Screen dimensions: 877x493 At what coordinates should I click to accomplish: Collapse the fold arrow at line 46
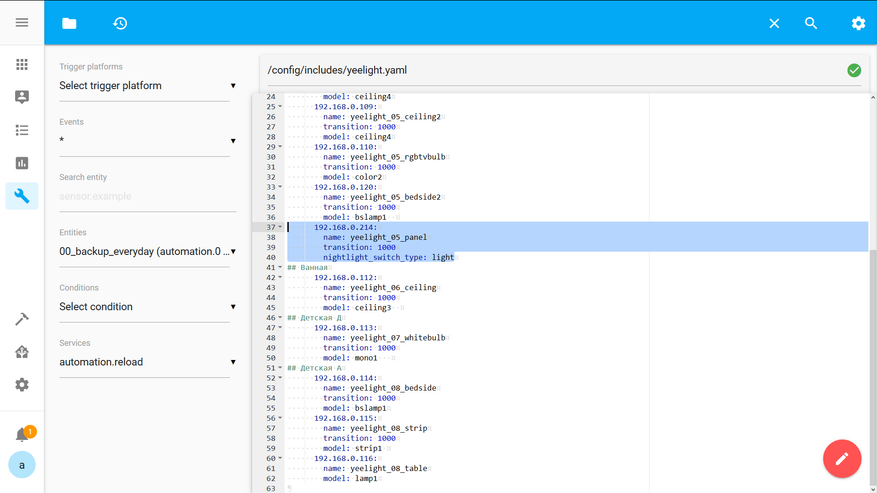point(280,318)
